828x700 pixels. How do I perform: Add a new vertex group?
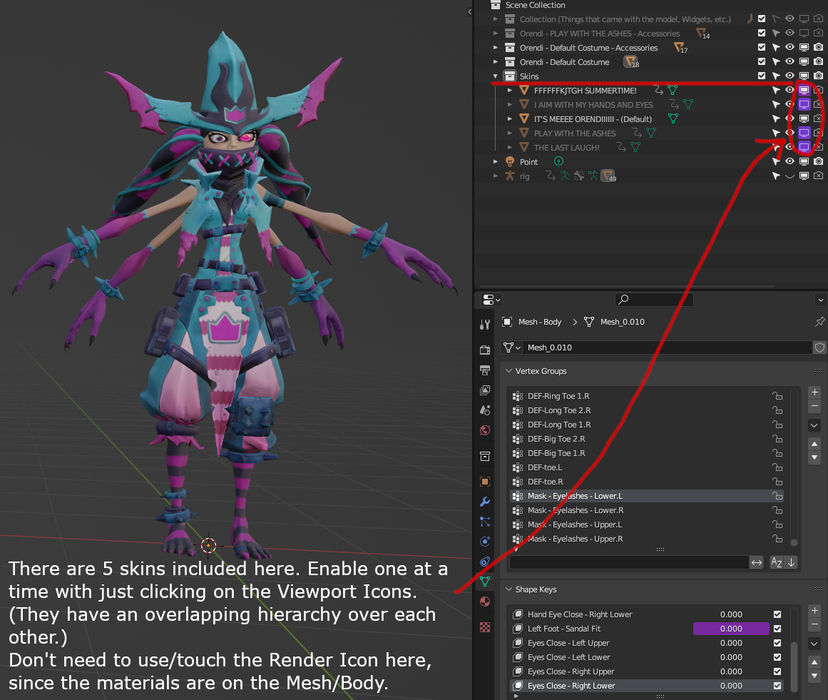click(x=814, y=392)
